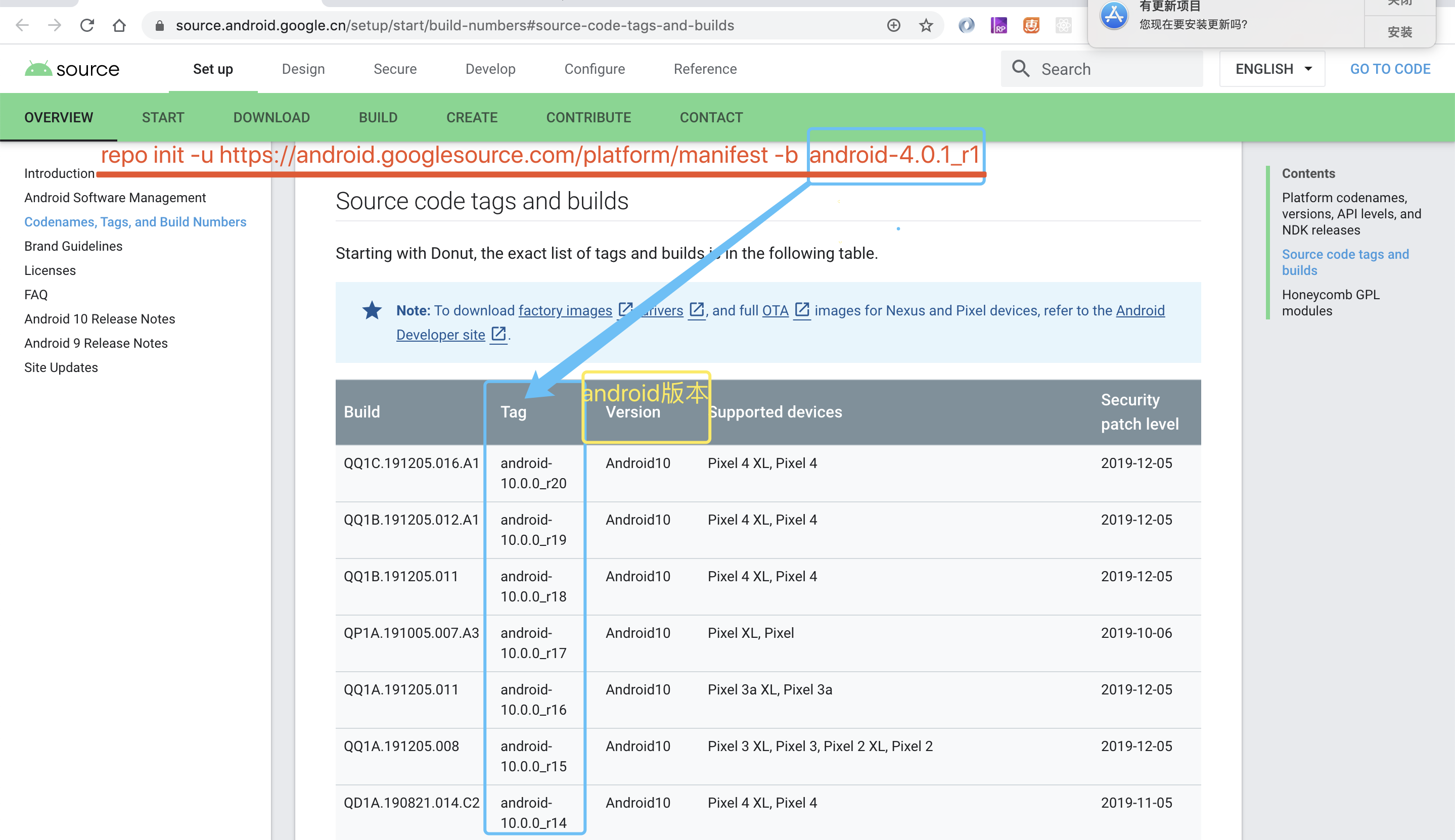Click the android-10.0.0_r17 tag cell
1455x840 pixels.
(534, 643)
